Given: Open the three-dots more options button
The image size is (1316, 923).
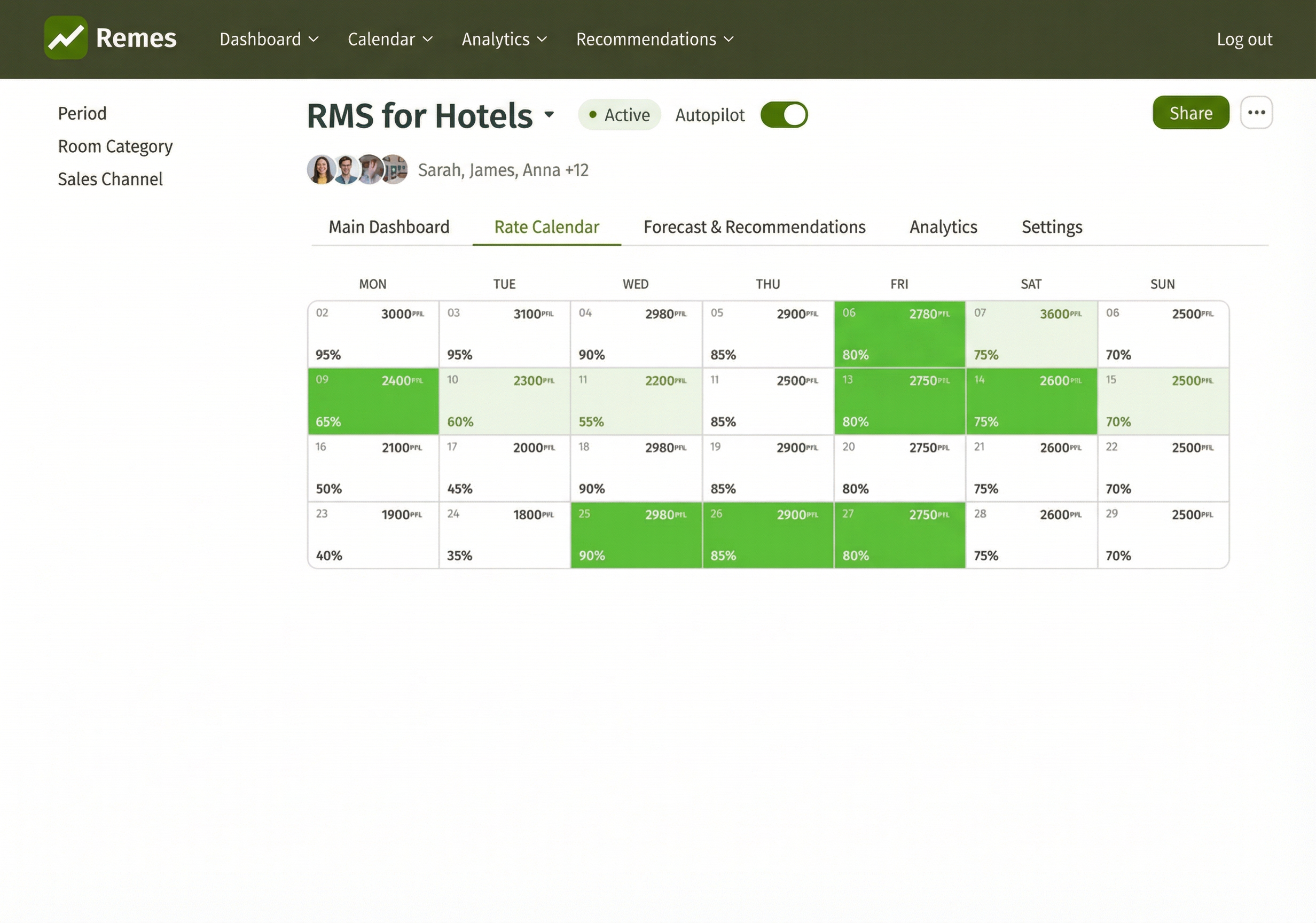Looking at the screenshot, I should [1256, 112].
